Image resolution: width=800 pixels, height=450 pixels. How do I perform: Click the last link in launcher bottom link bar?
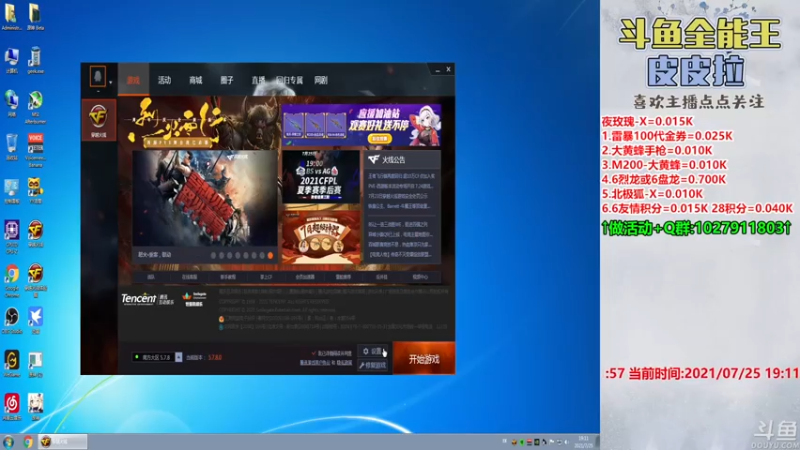(x=420, y=277)
